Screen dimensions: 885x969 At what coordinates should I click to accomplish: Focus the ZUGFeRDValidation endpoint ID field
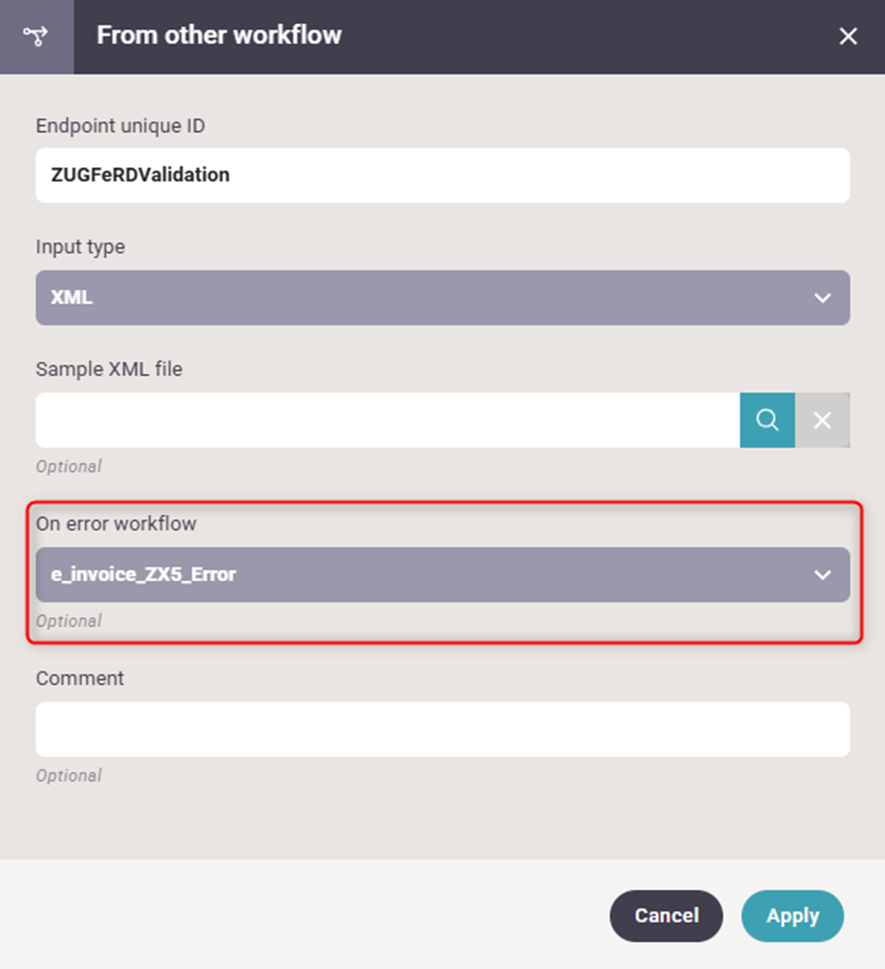442,175
